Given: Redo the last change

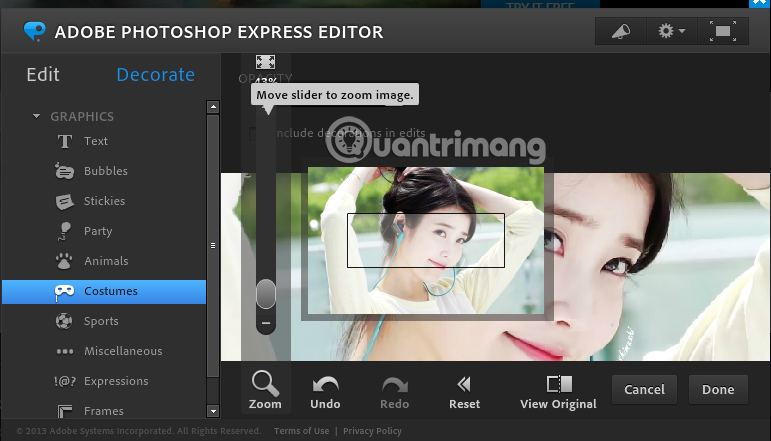Looking at the screenshot, I should point(394,392).
